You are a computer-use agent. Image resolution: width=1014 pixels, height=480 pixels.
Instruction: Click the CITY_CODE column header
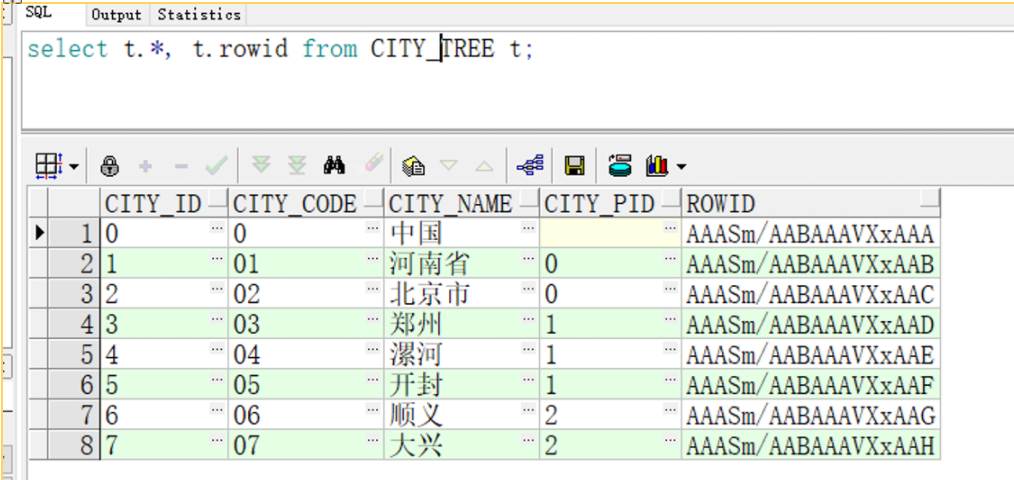pos(306,204)
